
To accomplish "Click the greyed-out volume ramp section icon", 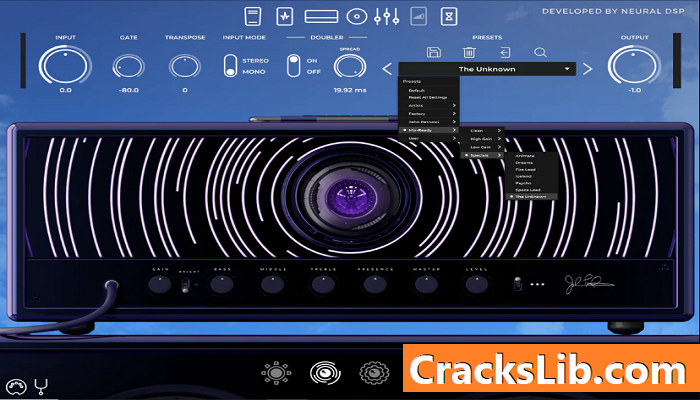I will [x=418, y=17].
